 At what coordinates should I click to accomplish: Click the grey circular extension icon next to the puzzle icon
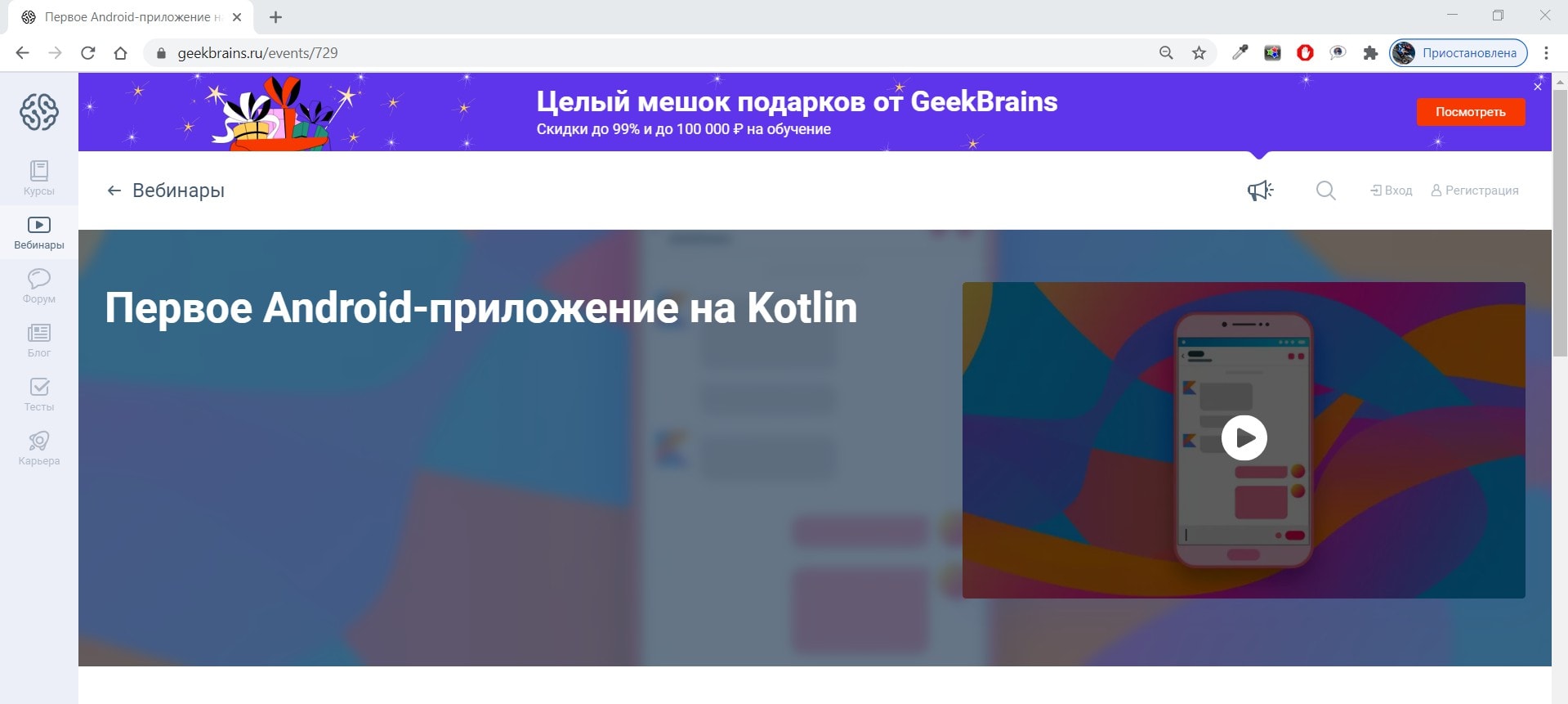(x=1338, y=53)
